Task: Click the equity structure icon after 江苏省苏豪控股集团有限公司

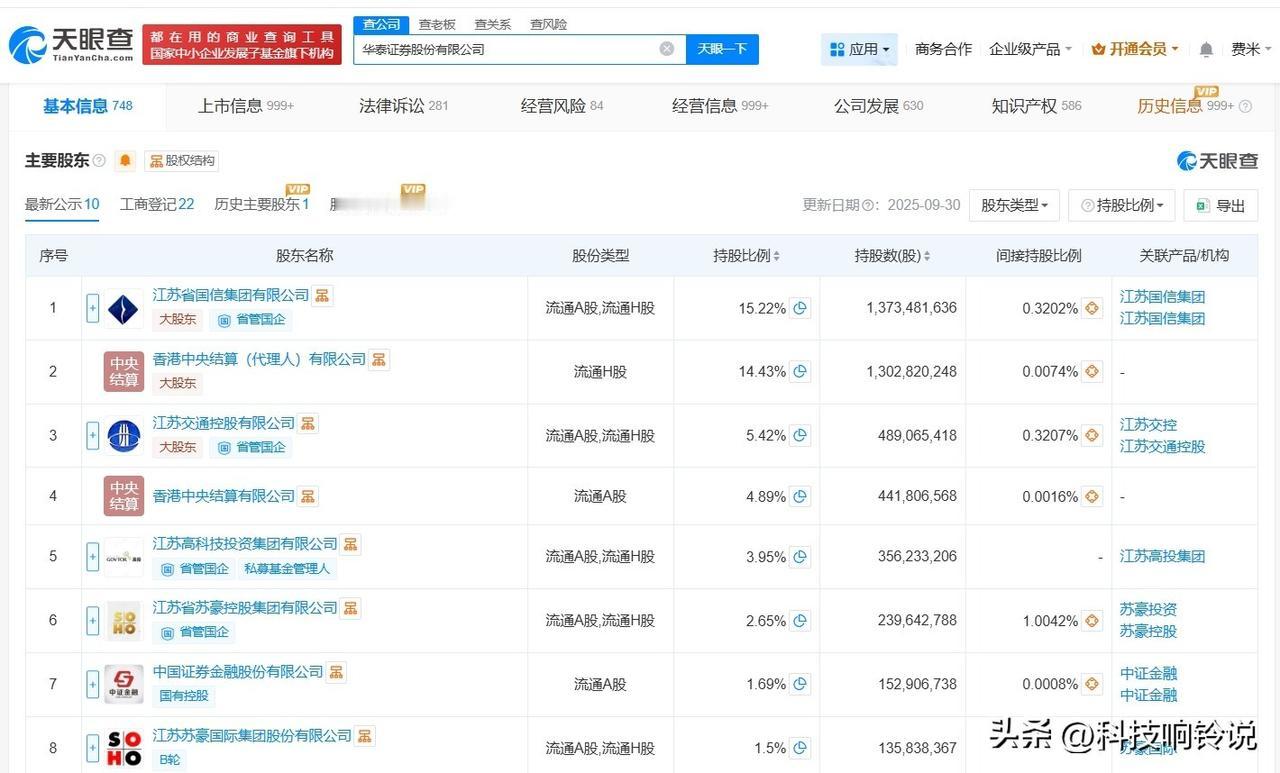Action: pyautogui.click(x=350, y=608)
